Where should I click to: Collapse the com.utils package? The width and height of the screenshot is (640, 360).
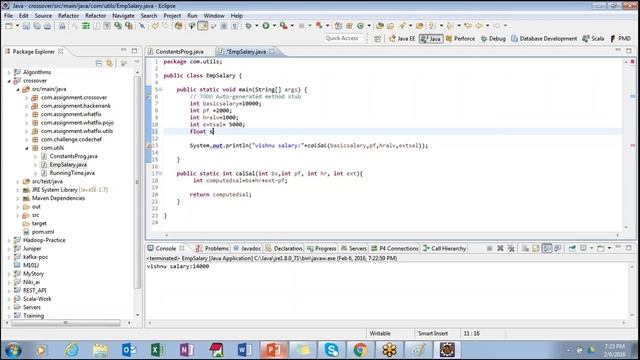click(x=27, y=148)
